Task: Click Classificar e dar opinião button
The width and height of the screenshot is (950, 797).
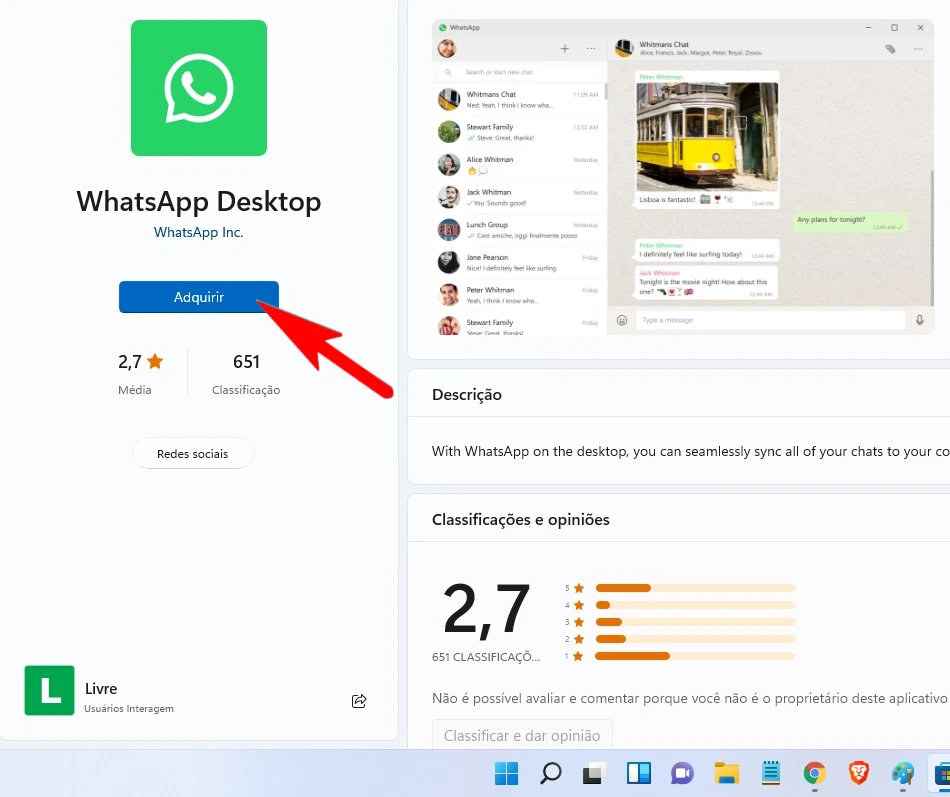Action: coord(522,735)
